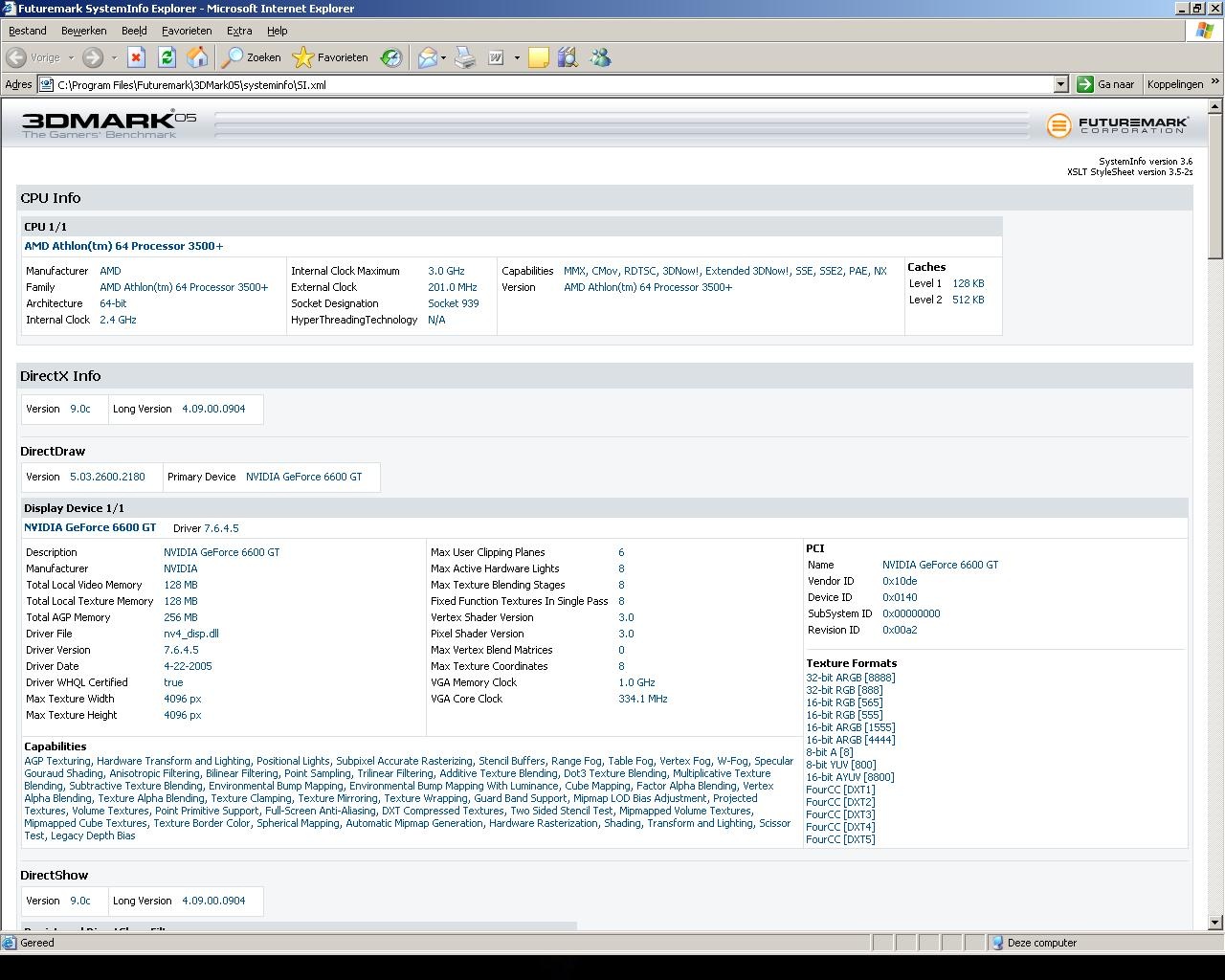
Task: Click the Revision ID 0x00a2 value
Action: (900, 630)
